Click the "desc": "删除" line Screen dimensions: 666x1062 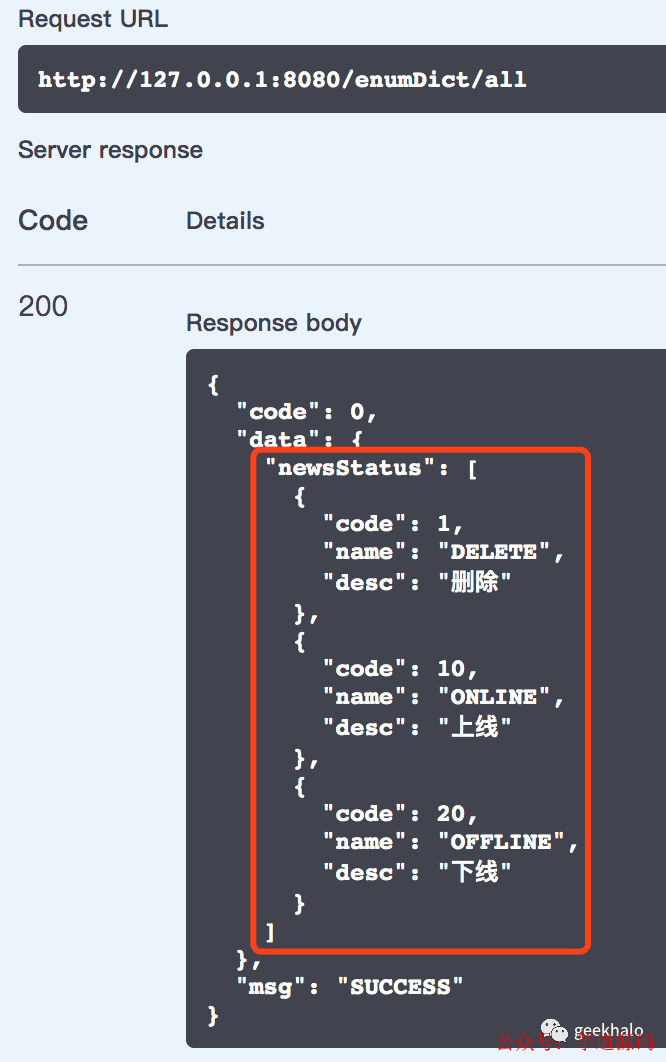tap(417, 581)
